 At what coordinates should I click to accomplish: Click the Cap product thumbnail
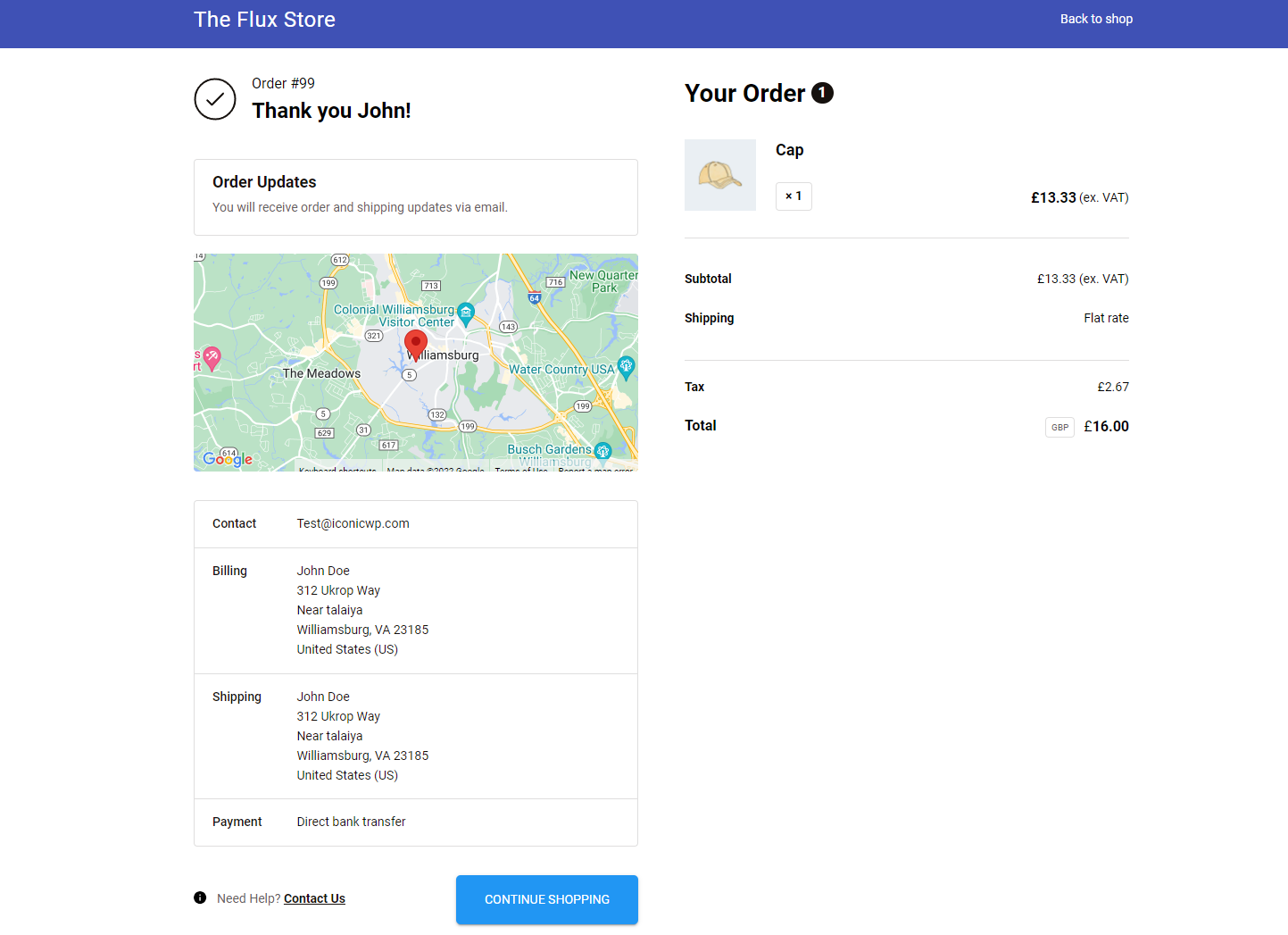(x=720, y=175)
